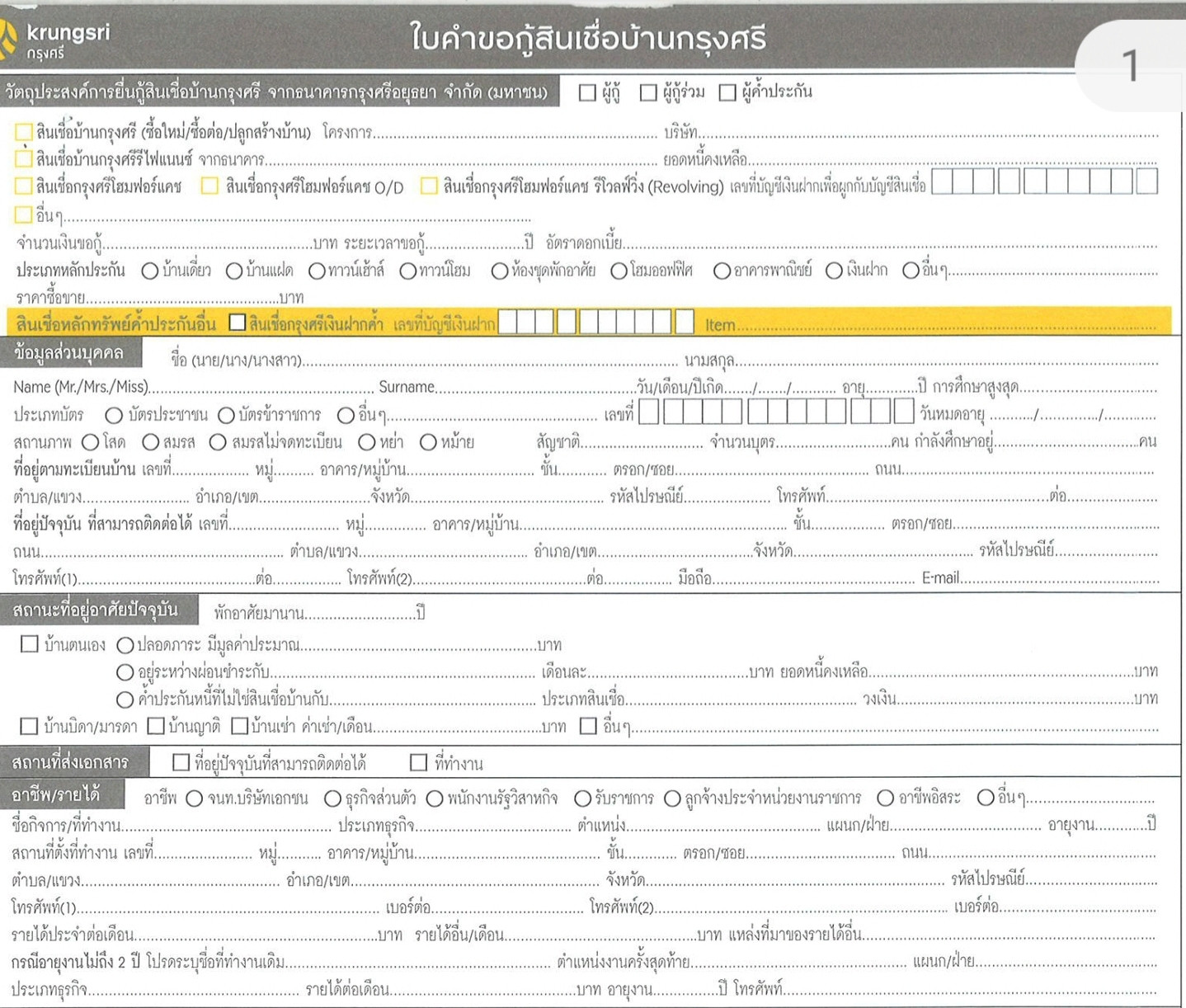Tick the บ้านตนเอง (own house) checkbox
The width and height of the screenshot is (1186, 1008).
pos(30,644)
